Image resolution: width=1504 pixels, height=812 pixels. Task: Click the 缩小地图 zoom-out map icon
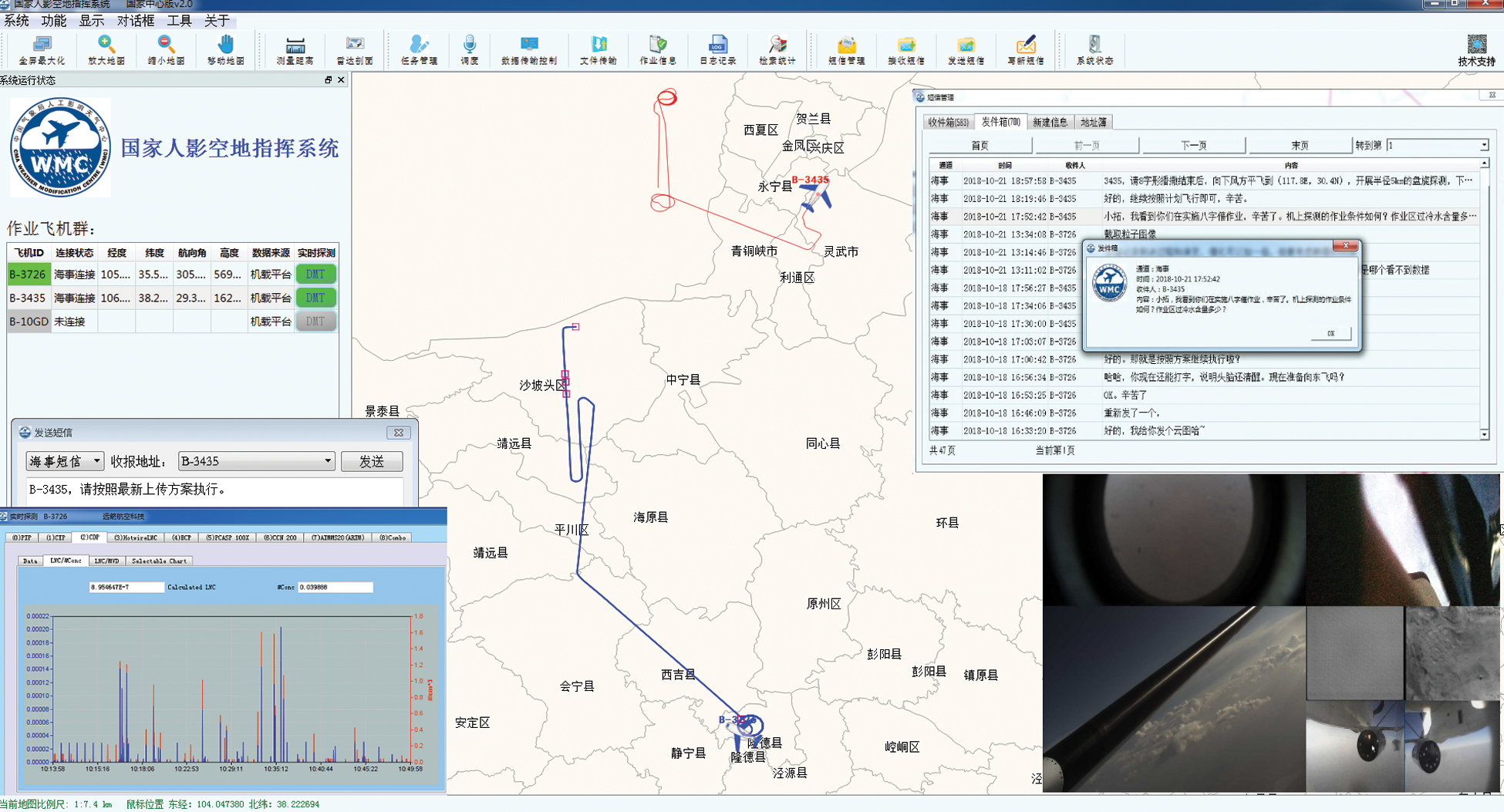coord(166,49)
